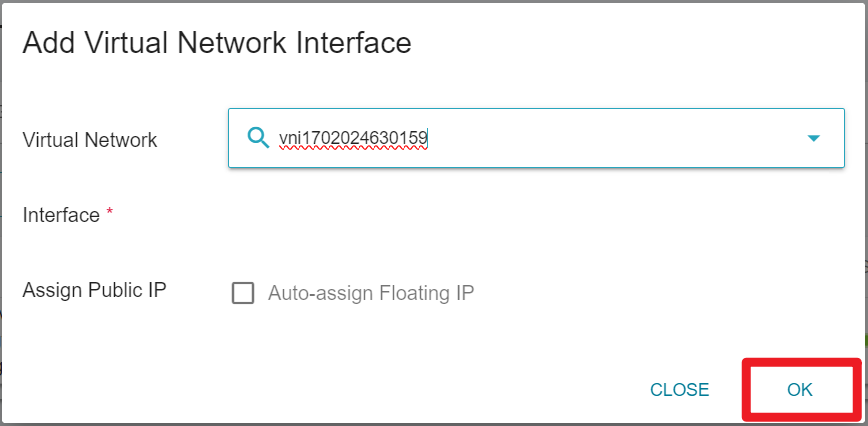Click the OK text inside red highlight
This screenshot has height=426, width=868.
click(799, 389)
